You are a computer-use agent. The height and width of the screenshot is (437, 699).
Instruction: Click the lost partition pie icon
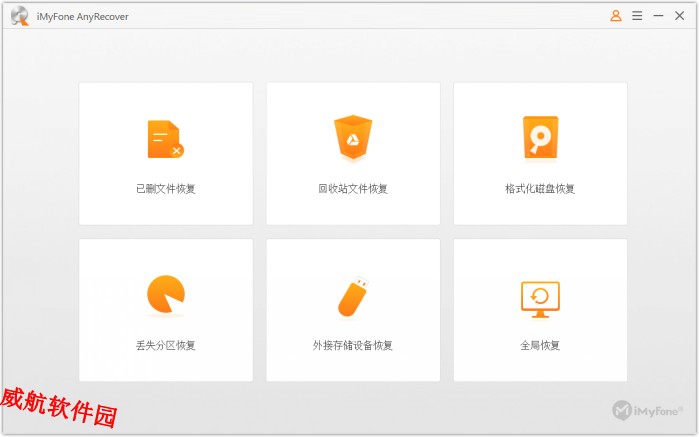(x=166, y=294)
